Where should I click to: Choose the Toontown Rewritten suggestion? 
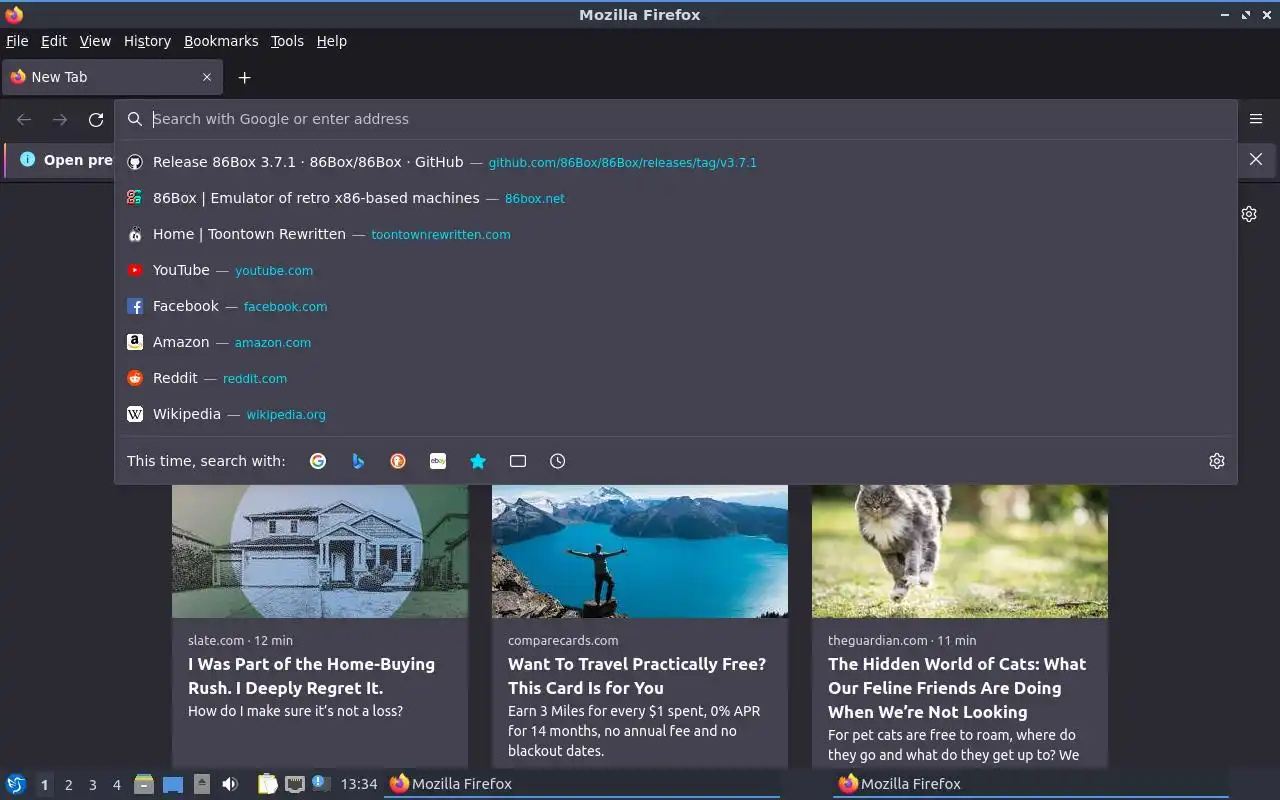676,234
